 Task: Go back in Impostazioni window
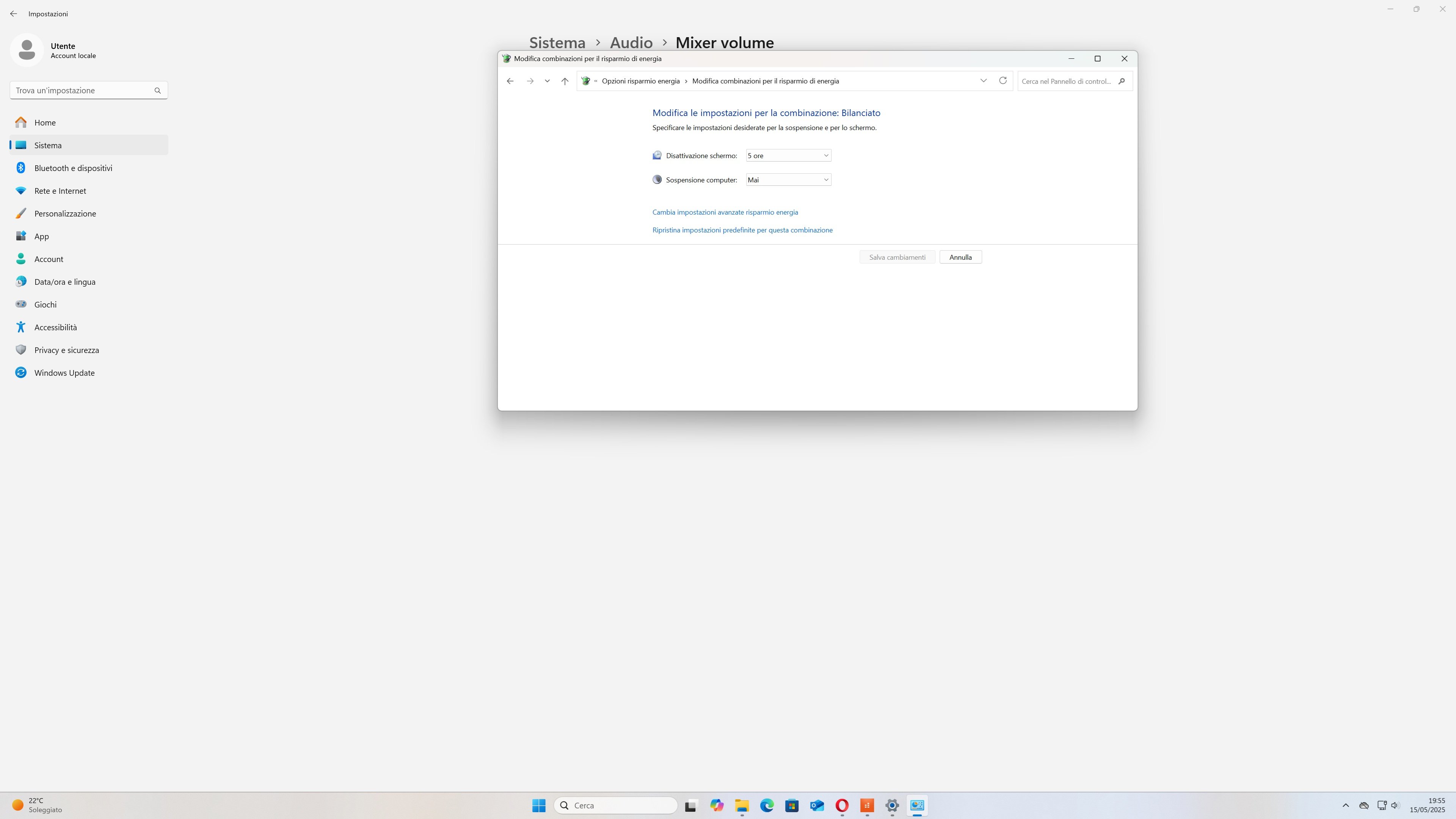[14, 14]
